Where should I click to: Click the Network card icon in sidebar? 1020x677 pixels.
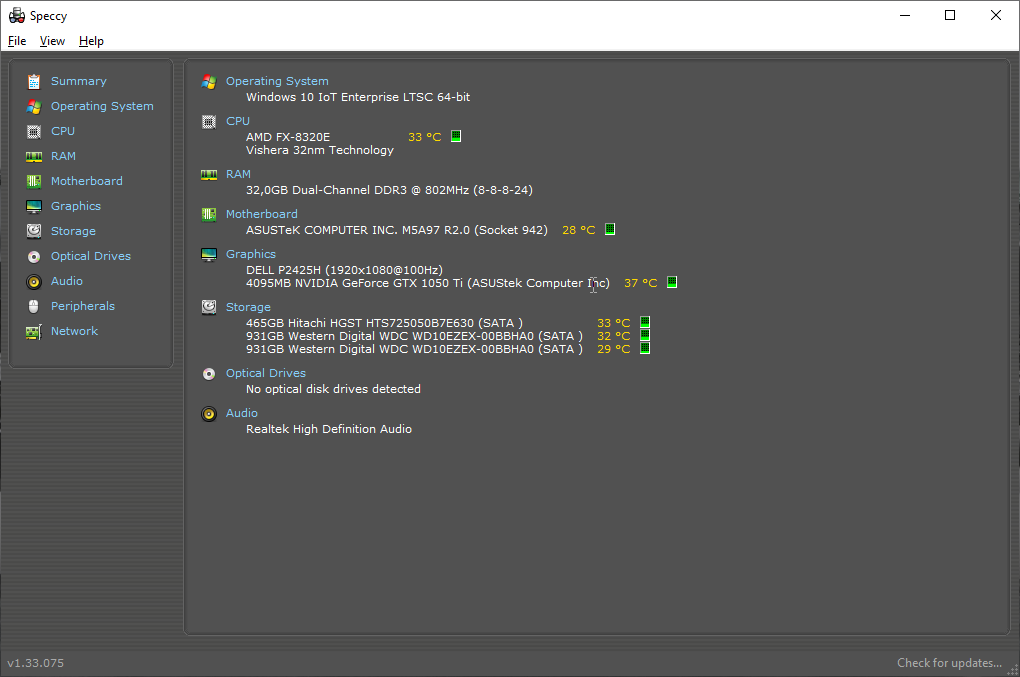[x=34, y=332]
